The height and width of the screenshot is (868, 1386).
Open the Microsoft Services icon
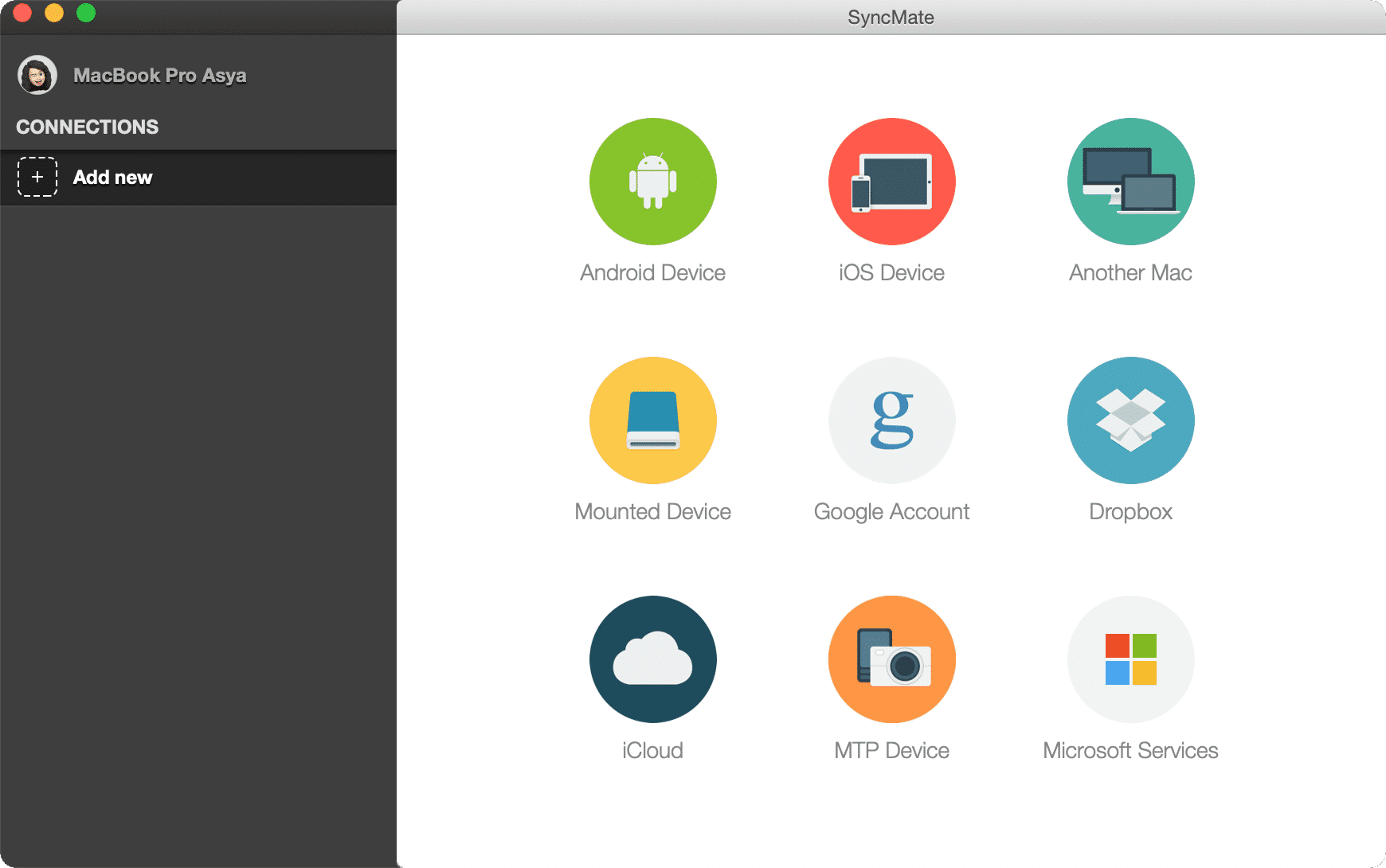(x=1130, y=659)
